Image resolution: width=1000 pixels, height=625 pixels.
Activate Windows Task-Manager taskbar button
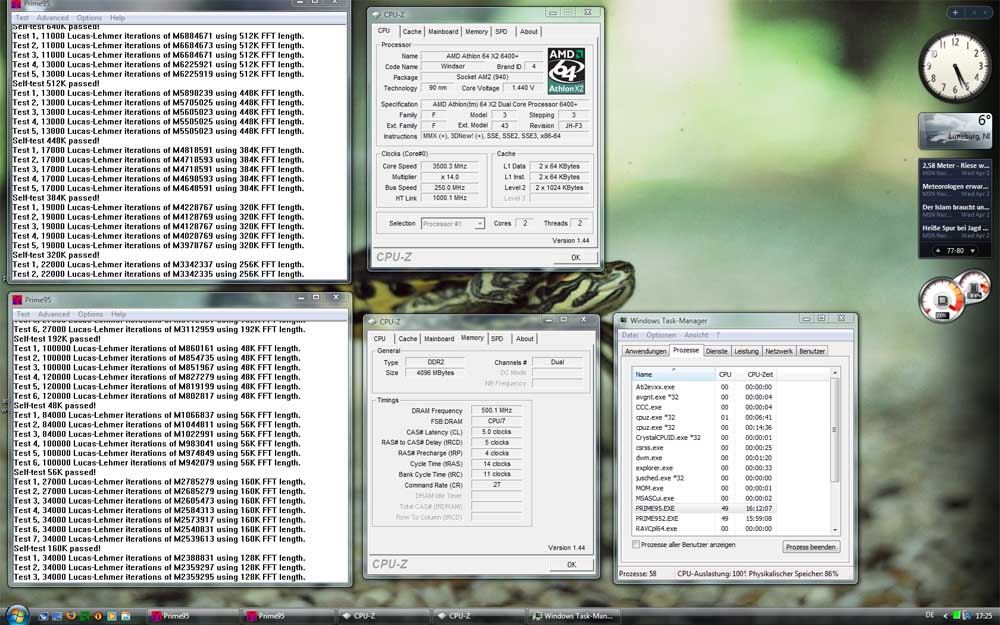tap(573, 615)
